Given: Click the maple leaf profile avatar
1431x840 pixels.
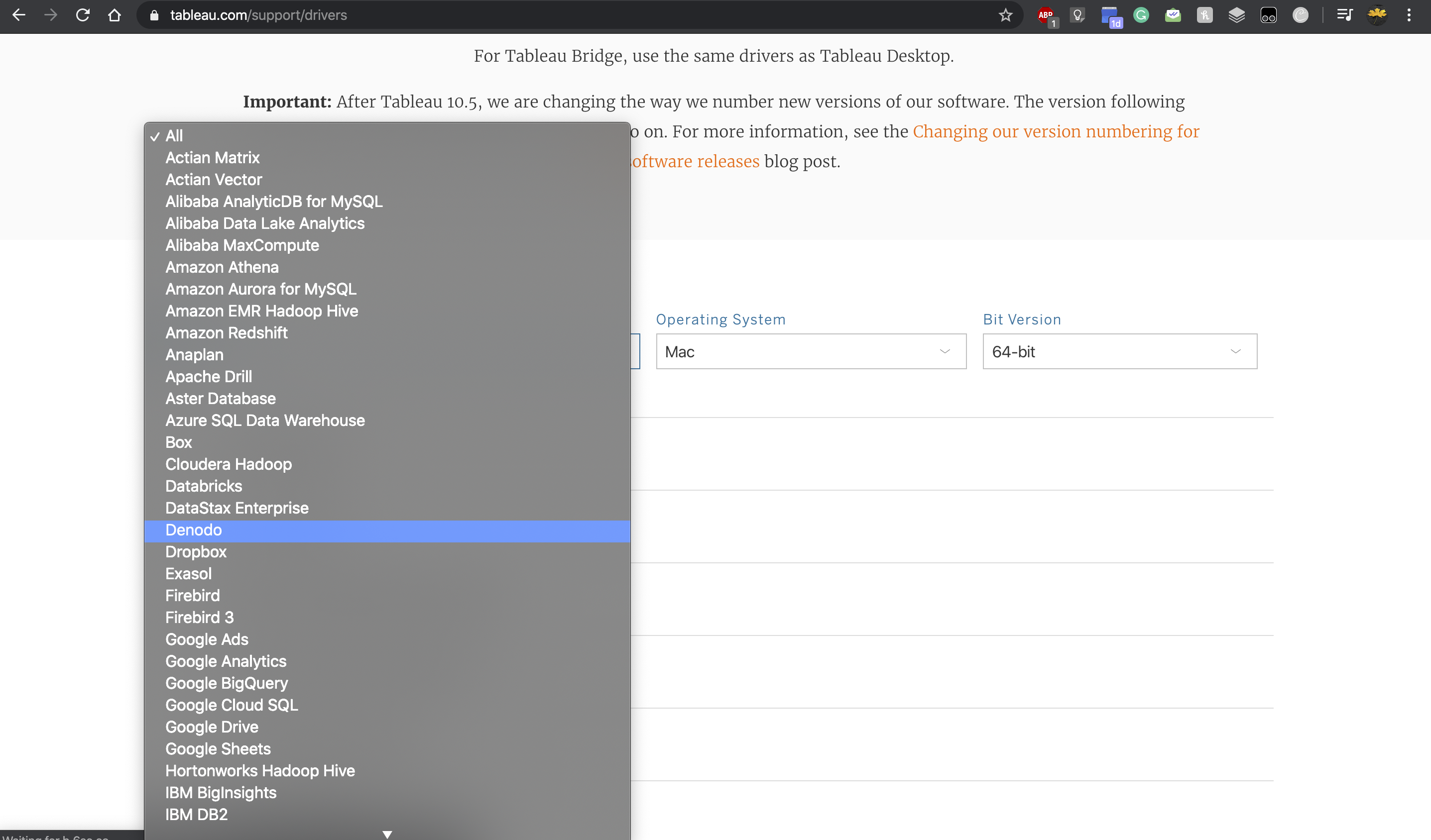Looking at the screenshot, I should coord(1377,15).
